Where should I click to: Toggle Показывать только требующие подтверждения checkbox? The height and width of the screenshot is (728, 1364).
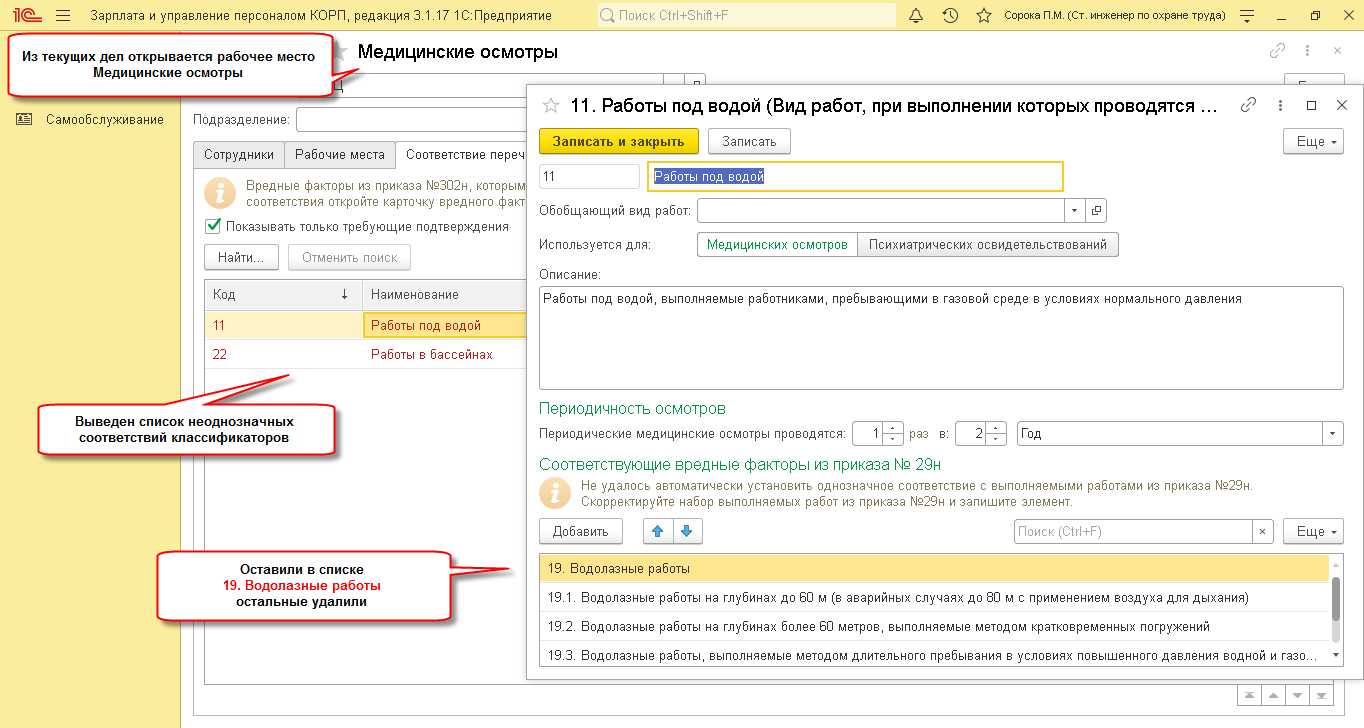[212, 226]
